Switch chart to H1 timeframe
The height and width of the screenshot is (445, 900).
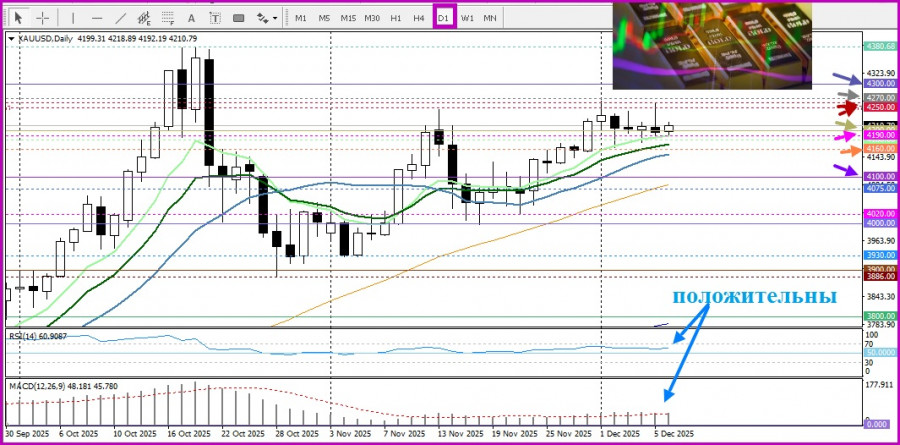click(x=395, y=18)
